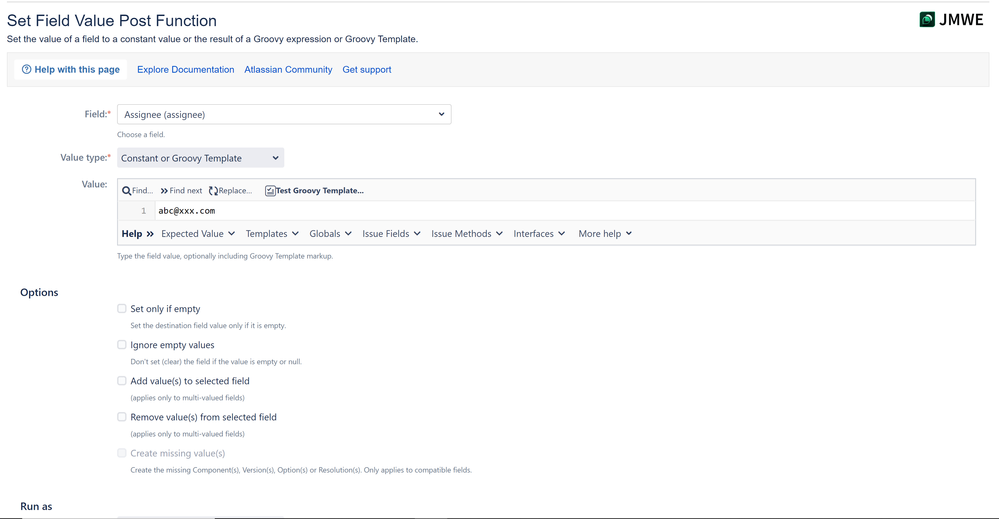
Task: Click the Run as section heading
Action: click(x=36, y=506)
